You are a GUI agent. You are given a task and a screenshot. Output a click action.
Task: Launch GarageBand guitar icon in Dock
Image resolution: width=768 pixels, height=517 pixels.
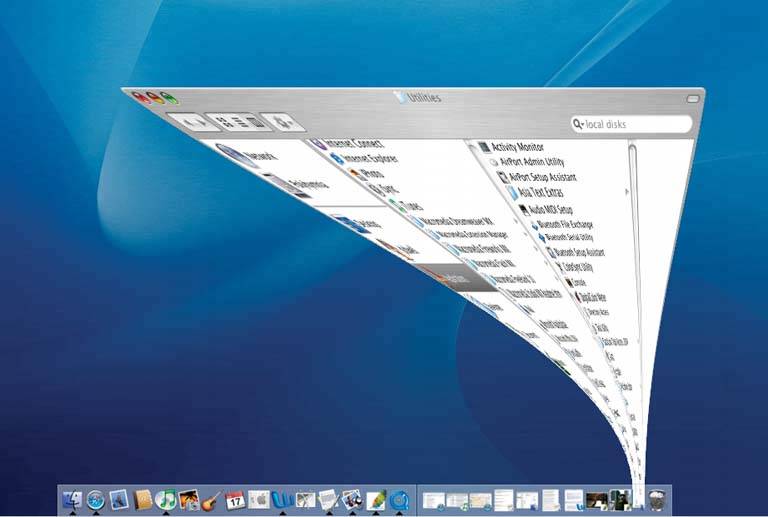210,498
